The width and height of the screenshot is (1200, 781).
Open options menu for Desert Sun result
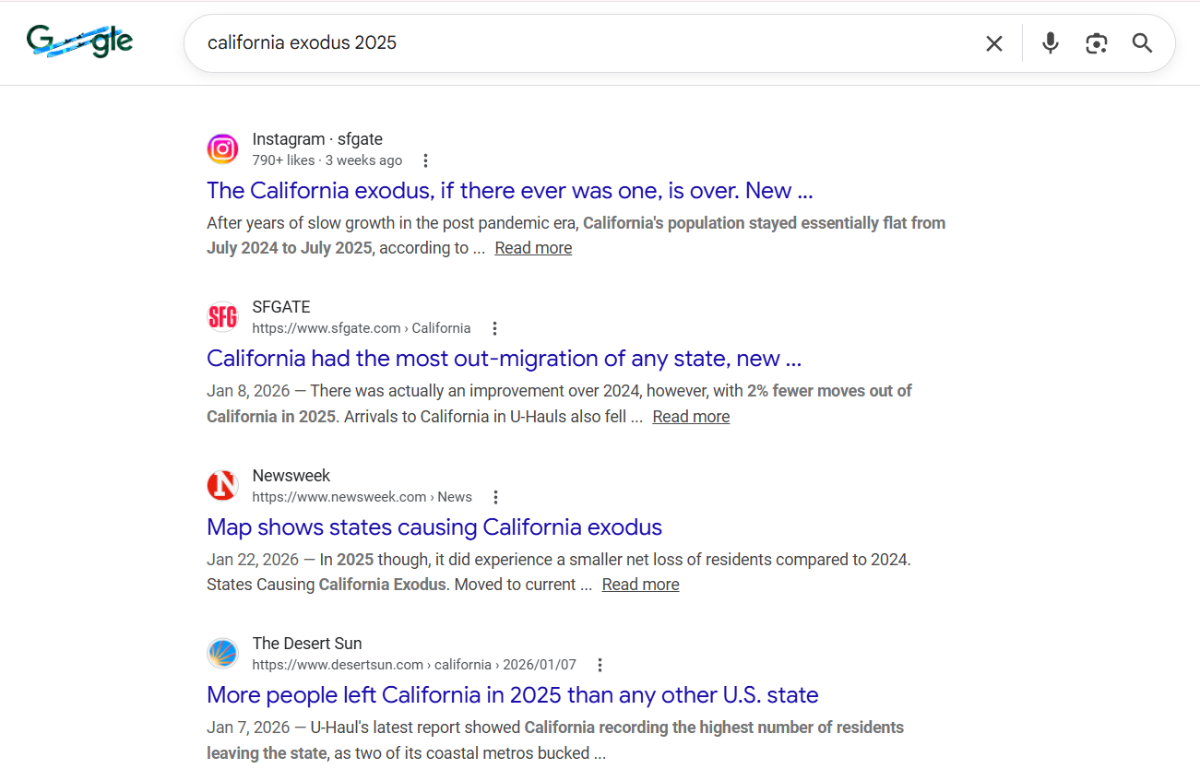(x=600, y=664)
